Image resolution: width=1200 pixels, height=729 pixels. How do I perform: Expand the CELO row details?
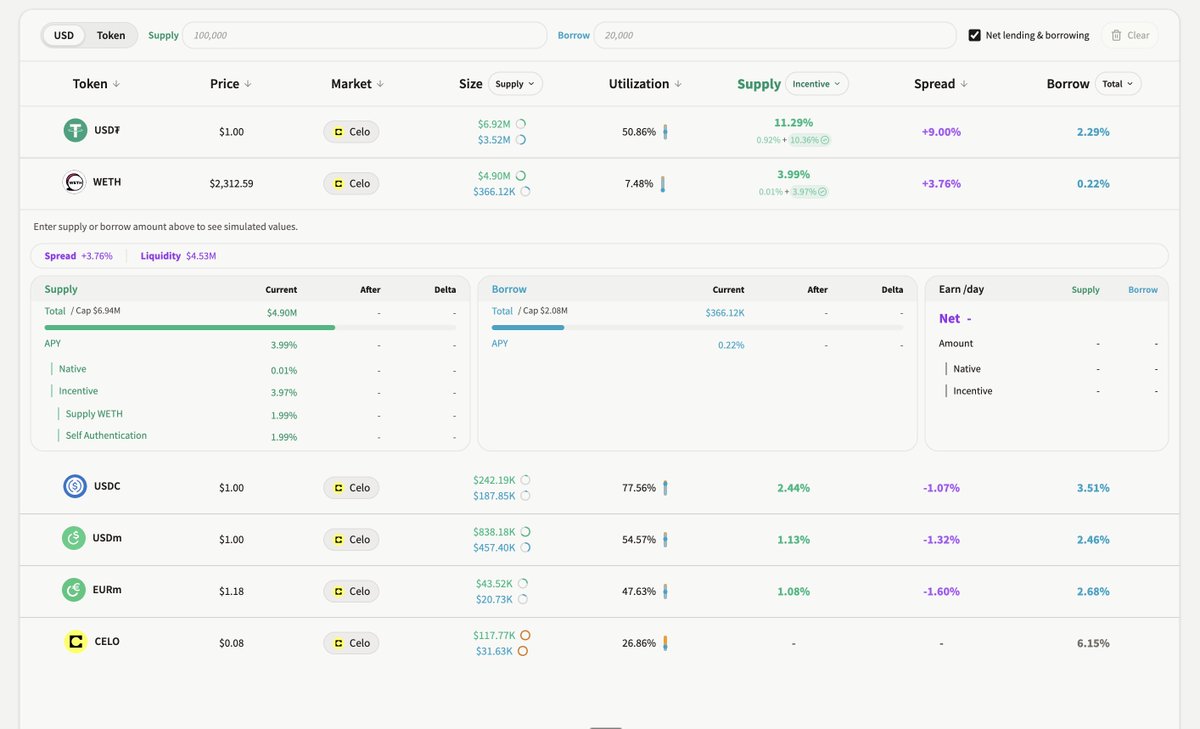coord(600,643)
